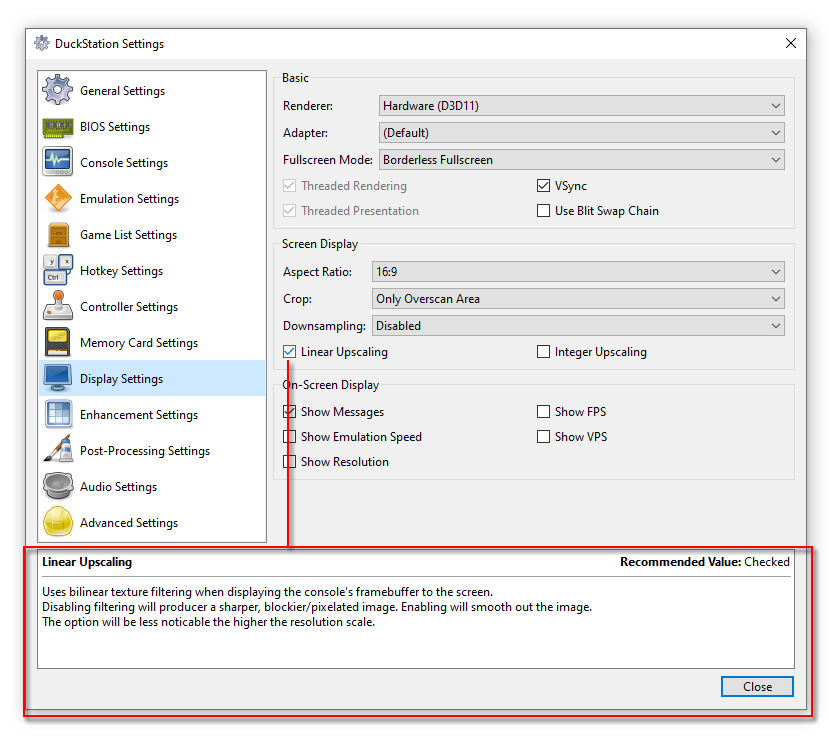Select Emulation Settings in the sidebar

[x=130, y=199]
